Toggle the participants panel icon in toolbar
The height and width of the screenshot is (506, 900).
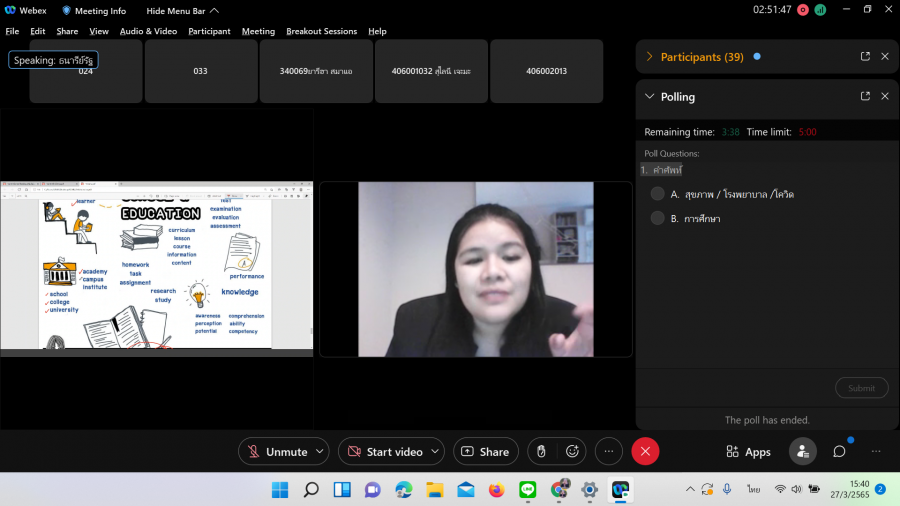tap(802, 452)
